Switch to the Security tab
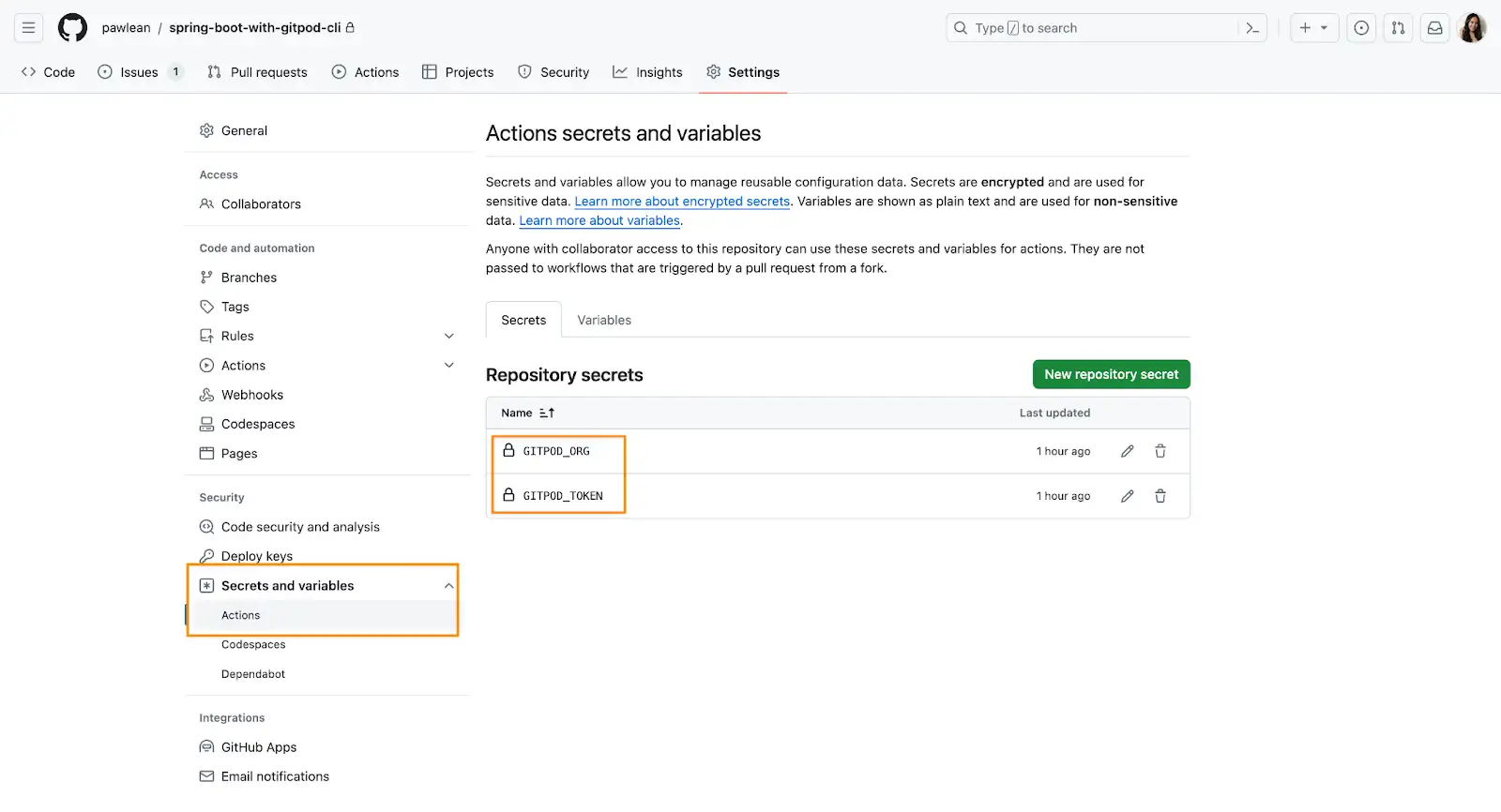Viewport: 1501px width, 812px height. pos(553,72)
